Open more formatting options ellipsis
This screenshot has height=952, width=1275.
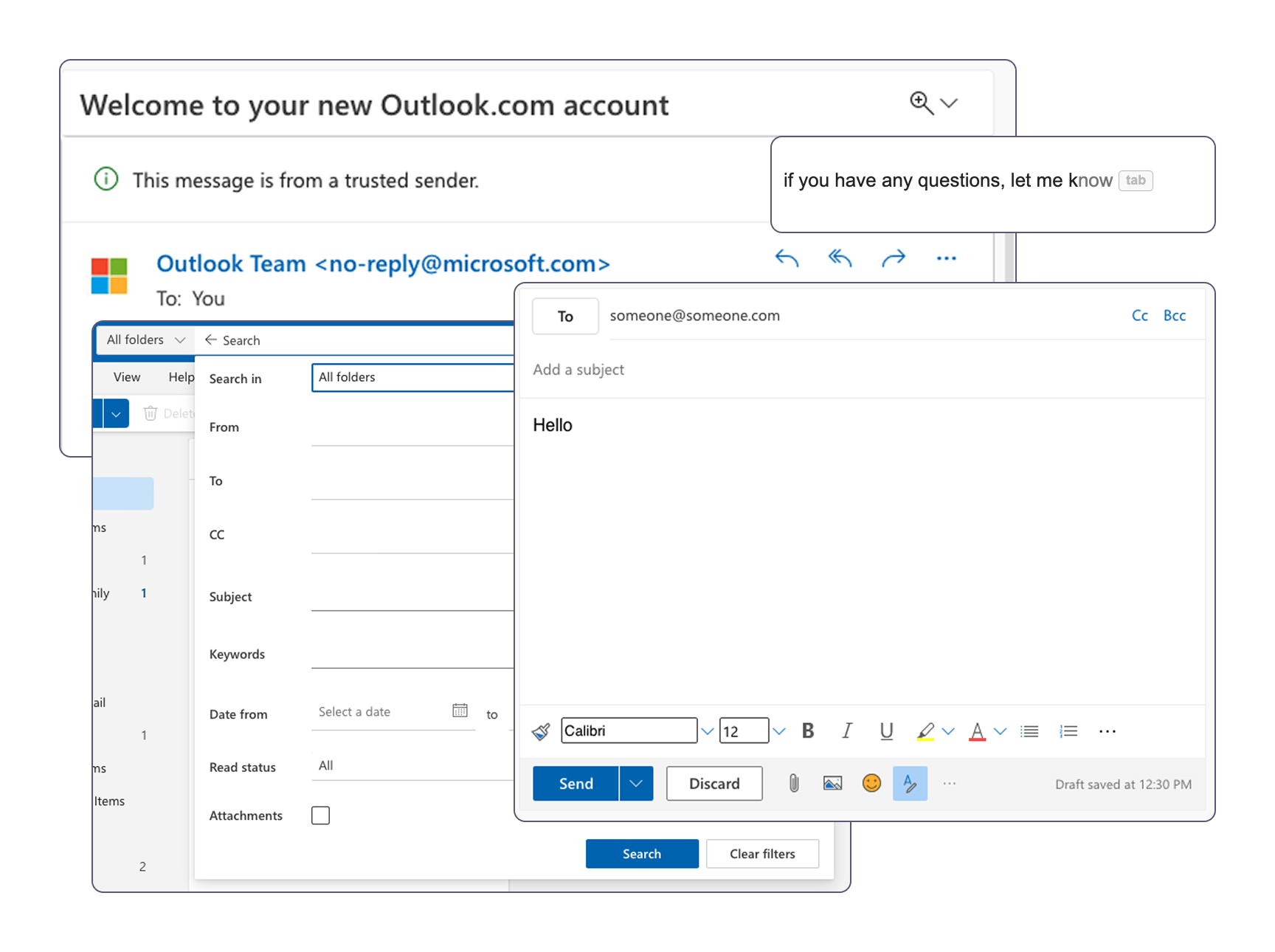(1108, 731)
